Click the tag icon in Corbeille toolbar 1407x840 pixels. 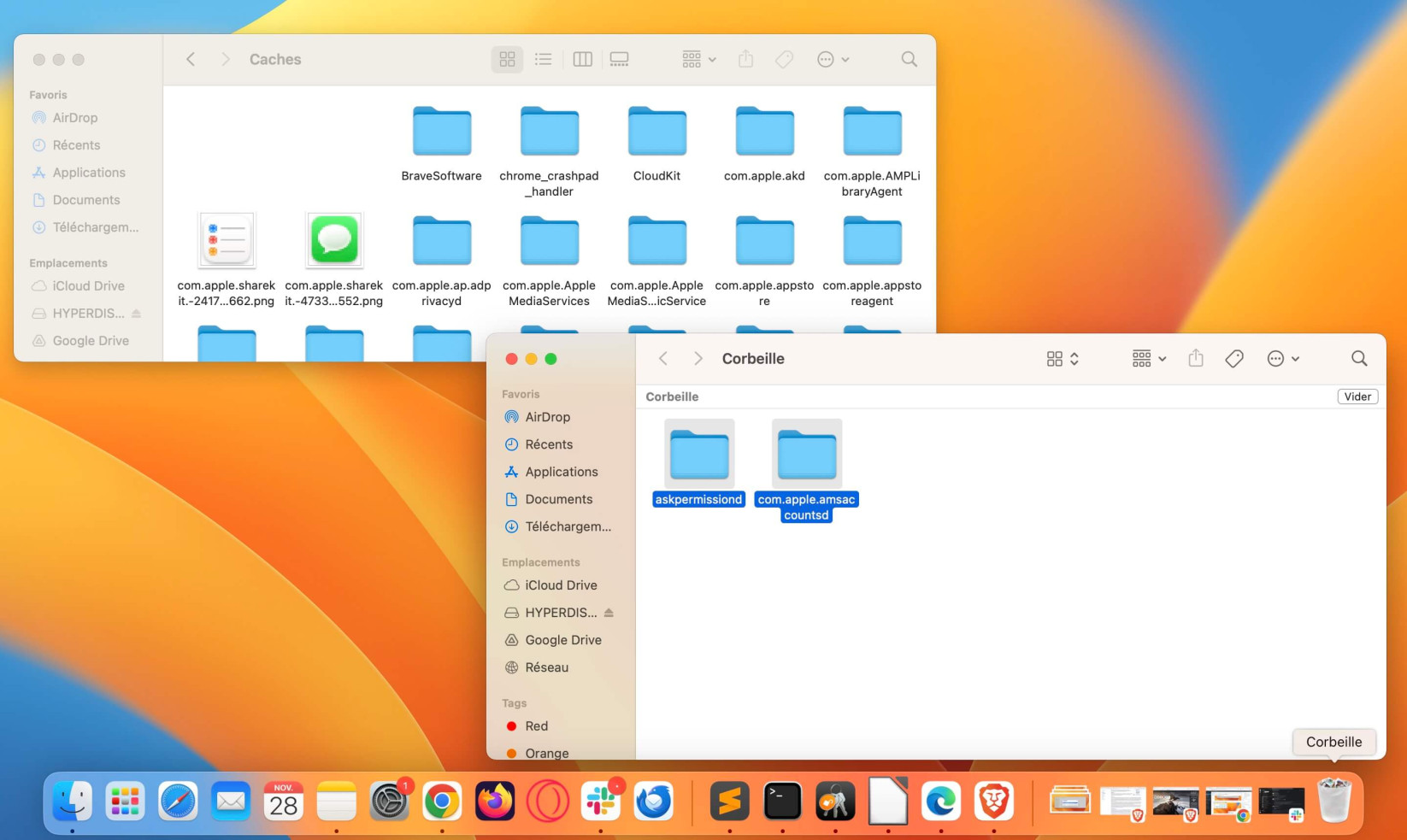pos(1234,359)
